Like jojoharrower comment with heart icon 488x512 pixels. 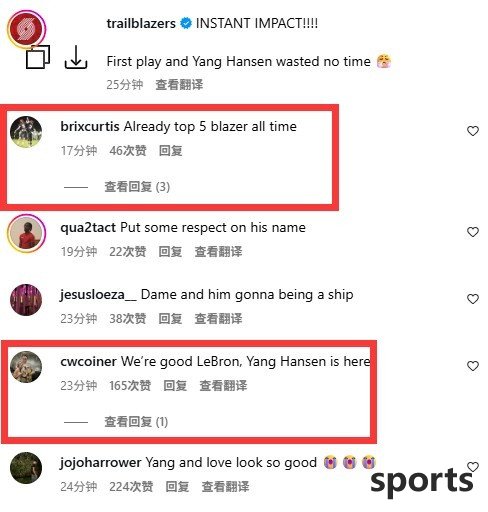tap(473, 467)
